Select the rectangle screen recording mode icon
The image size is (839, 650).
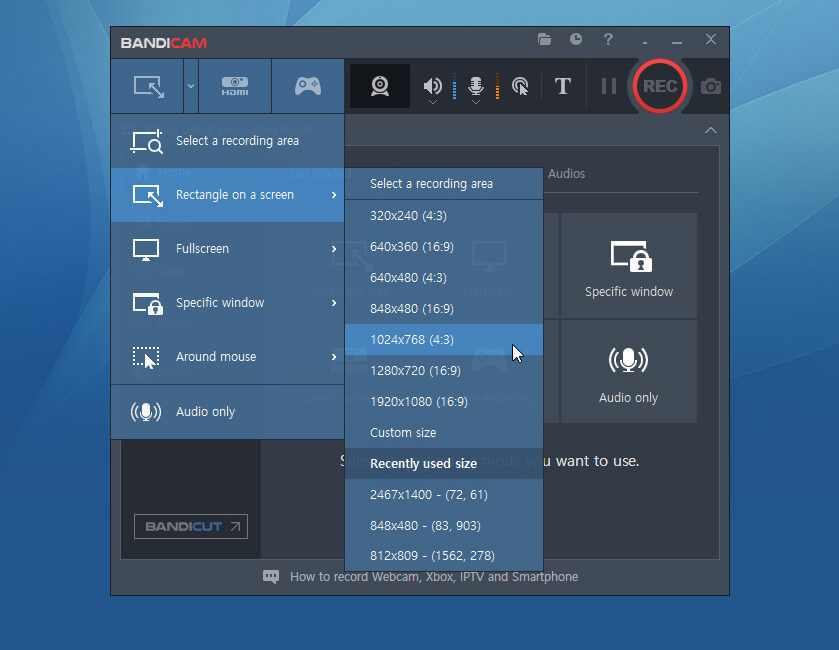pos(148,86)
